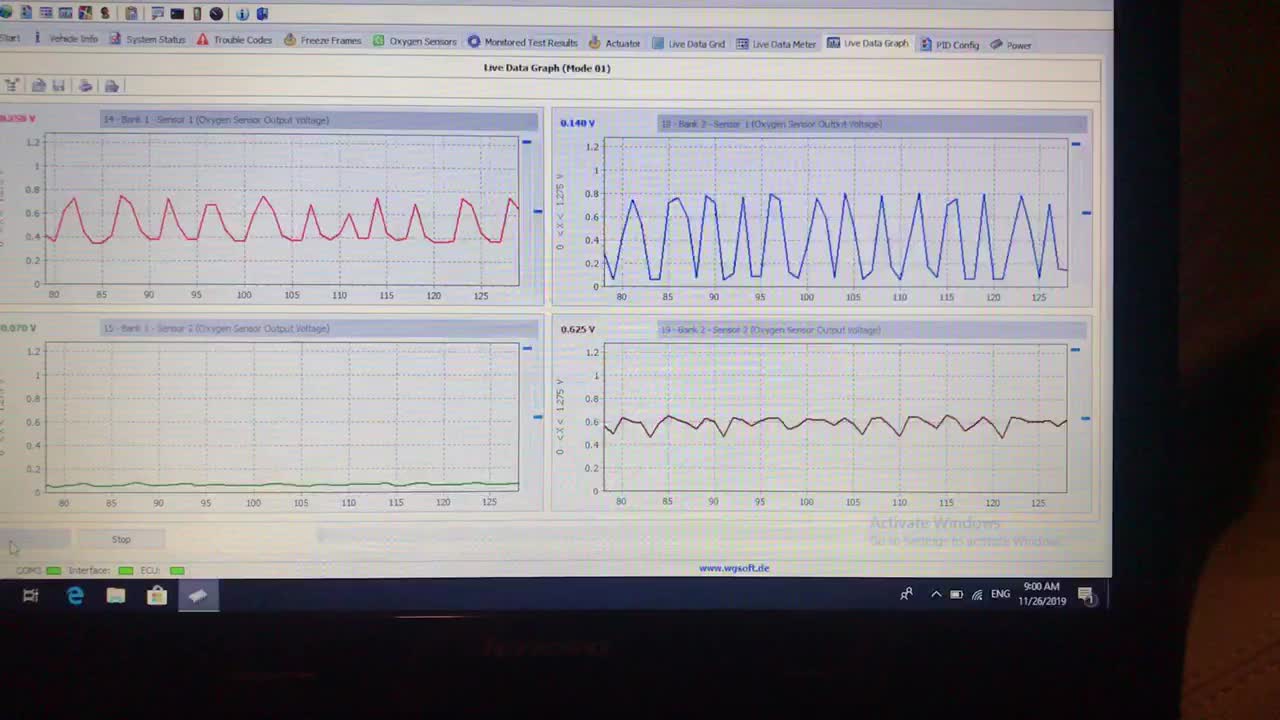Click the network icon in system tray

(977, 594)
